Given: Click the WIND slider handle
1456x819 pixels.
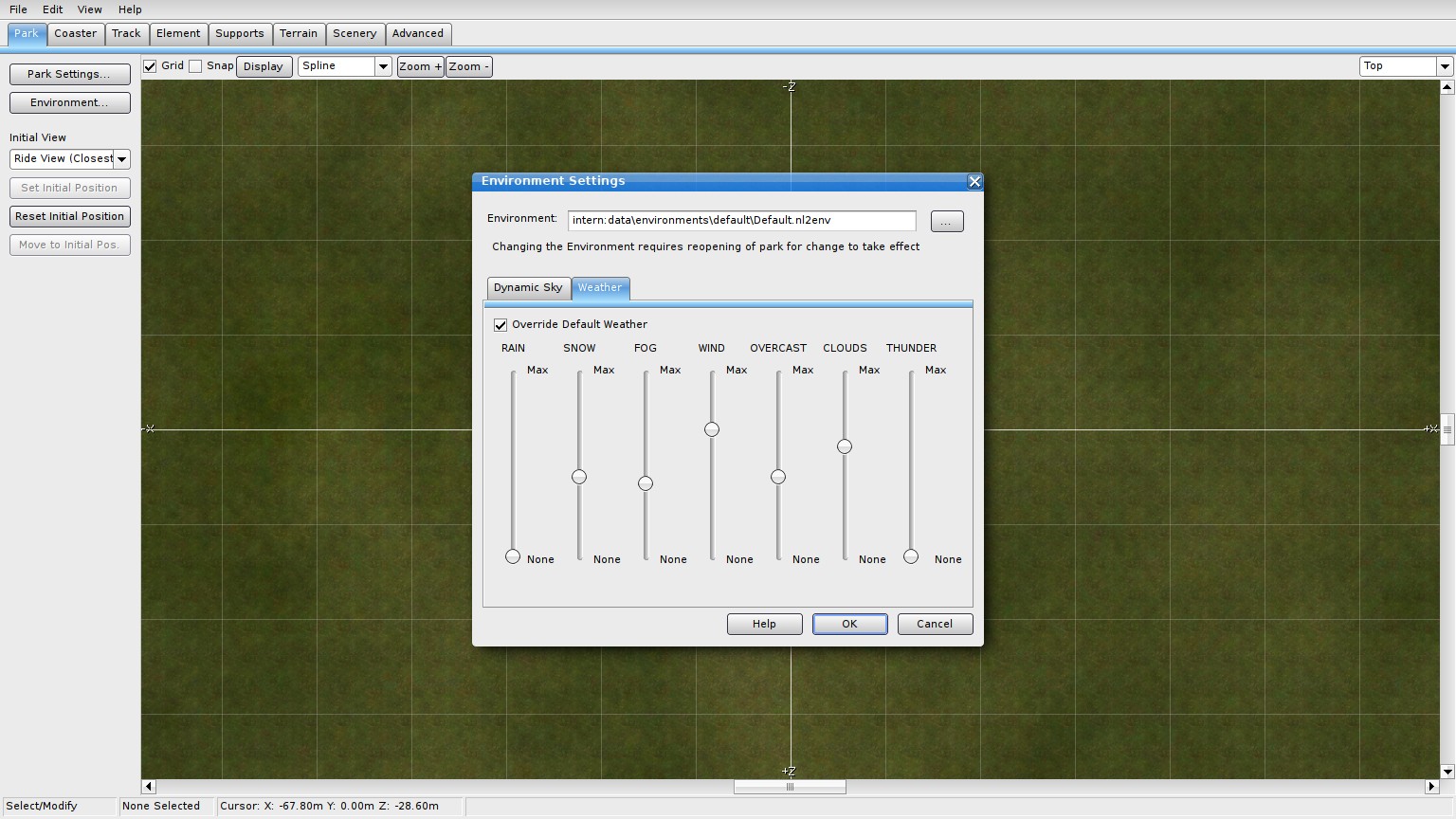Looking at the screenshot, I should tap(712, 429).
